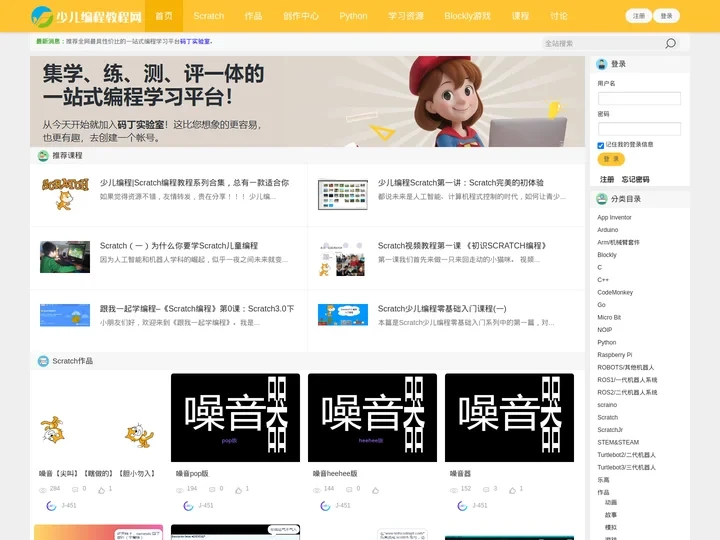720x540 pixels.
Task: Click the author avatar under 噪音pop版
Action: [188, 506]
